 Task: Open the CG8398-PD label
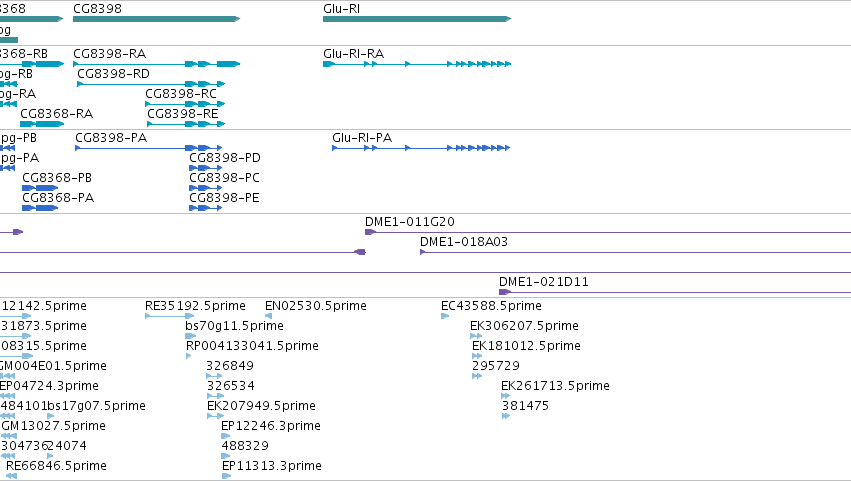(x=225, y=158)
